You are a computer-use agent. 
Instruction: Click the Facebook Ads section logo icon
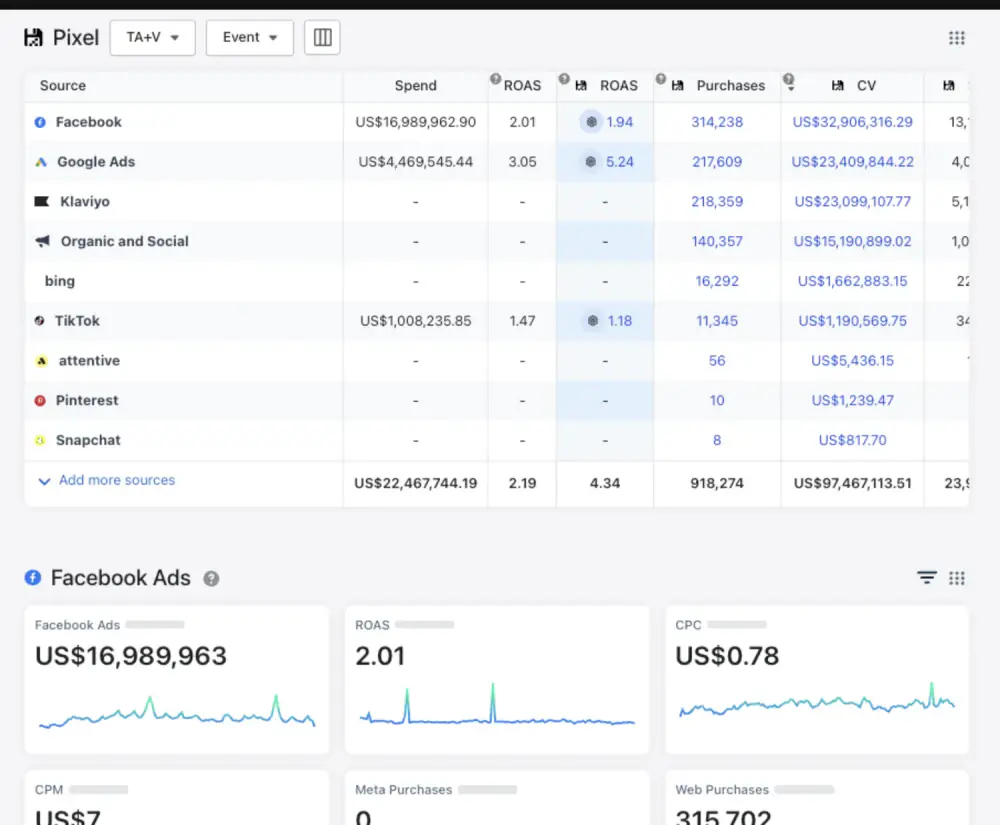33,578
